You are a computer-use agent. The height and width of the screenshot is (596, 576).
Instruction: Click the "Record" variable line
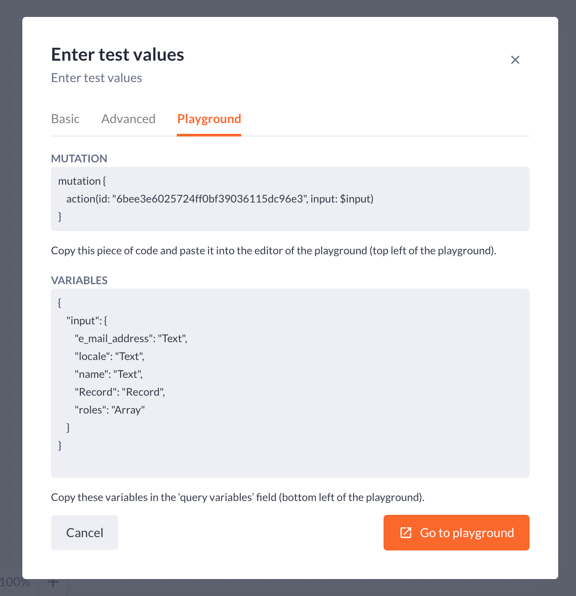[120, 392]
